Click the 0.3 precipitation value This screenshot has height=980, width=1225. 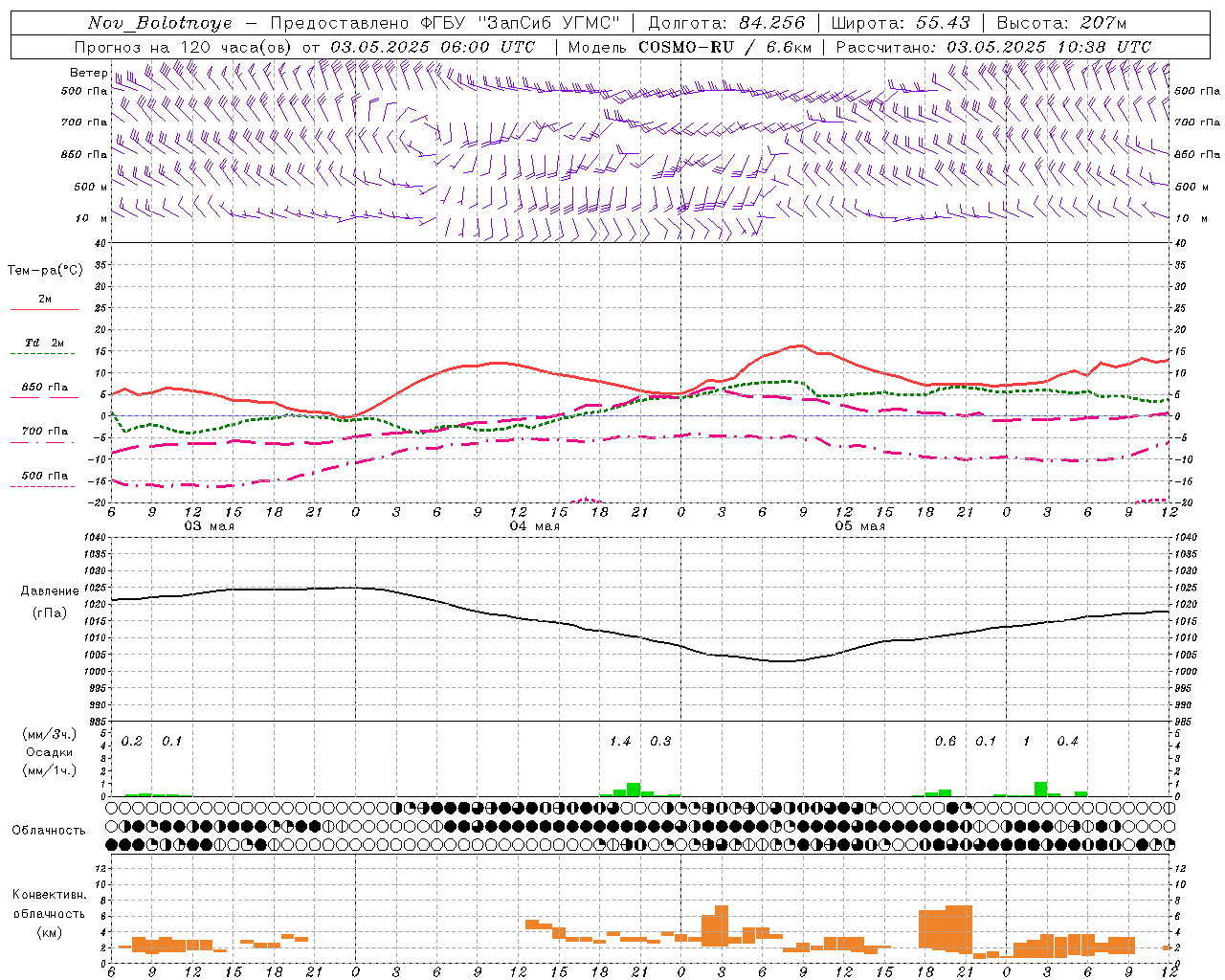pos(660,741)
